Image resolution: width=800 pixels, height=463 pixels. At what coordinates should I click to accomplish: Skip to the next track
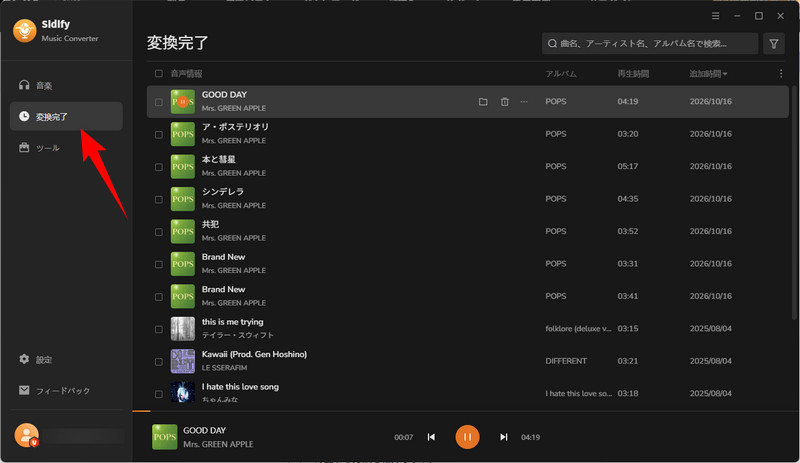504,437
